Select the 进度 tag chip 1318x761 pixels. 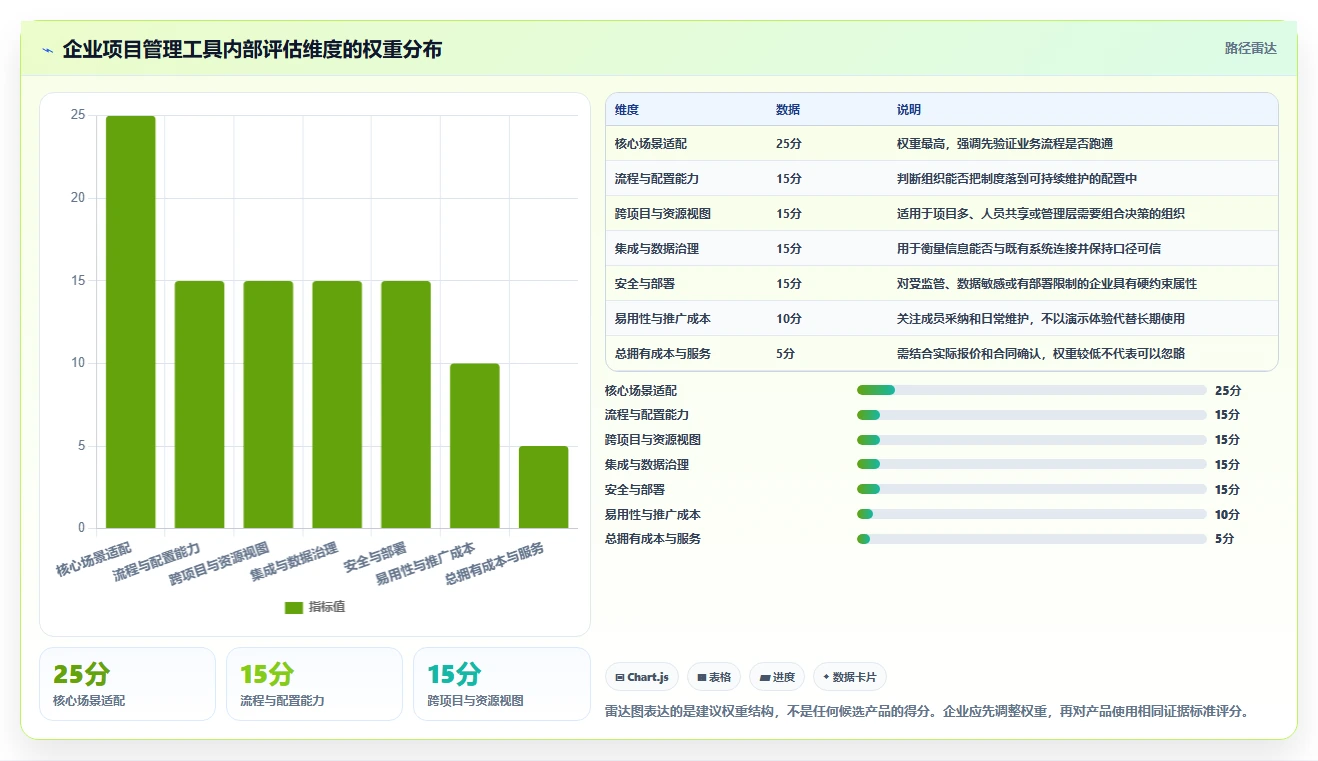777,677
